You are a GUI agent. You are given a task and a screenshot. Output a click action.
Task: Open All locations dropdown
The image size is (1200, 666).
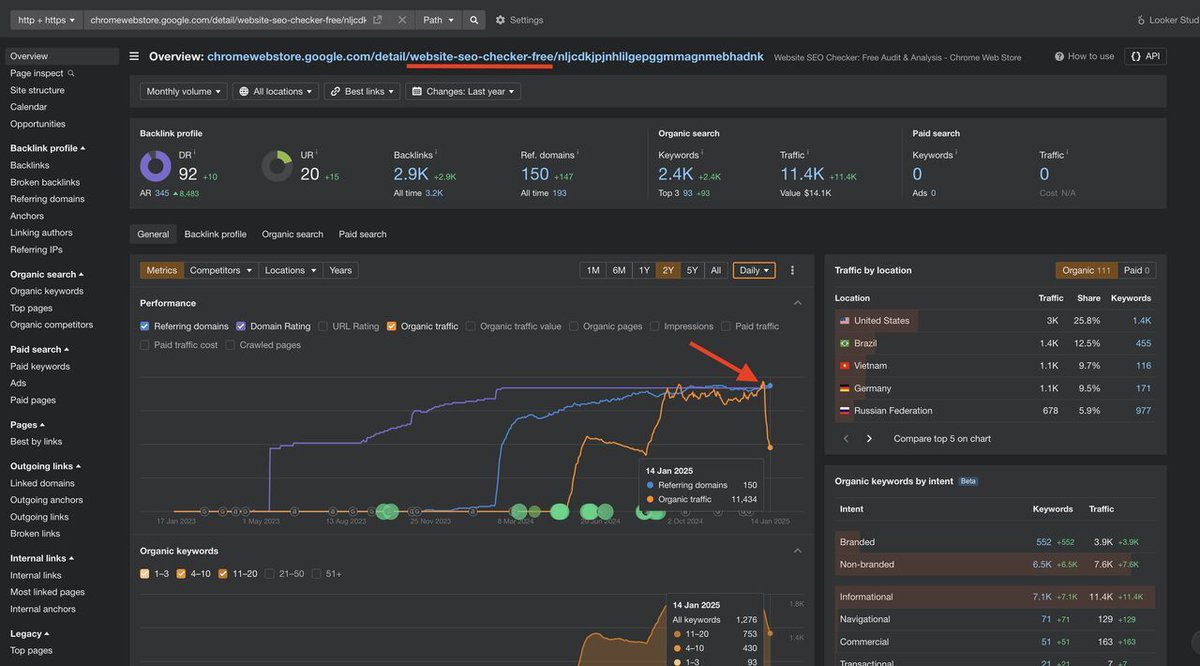pyautogui.click(x=275, y=91)
